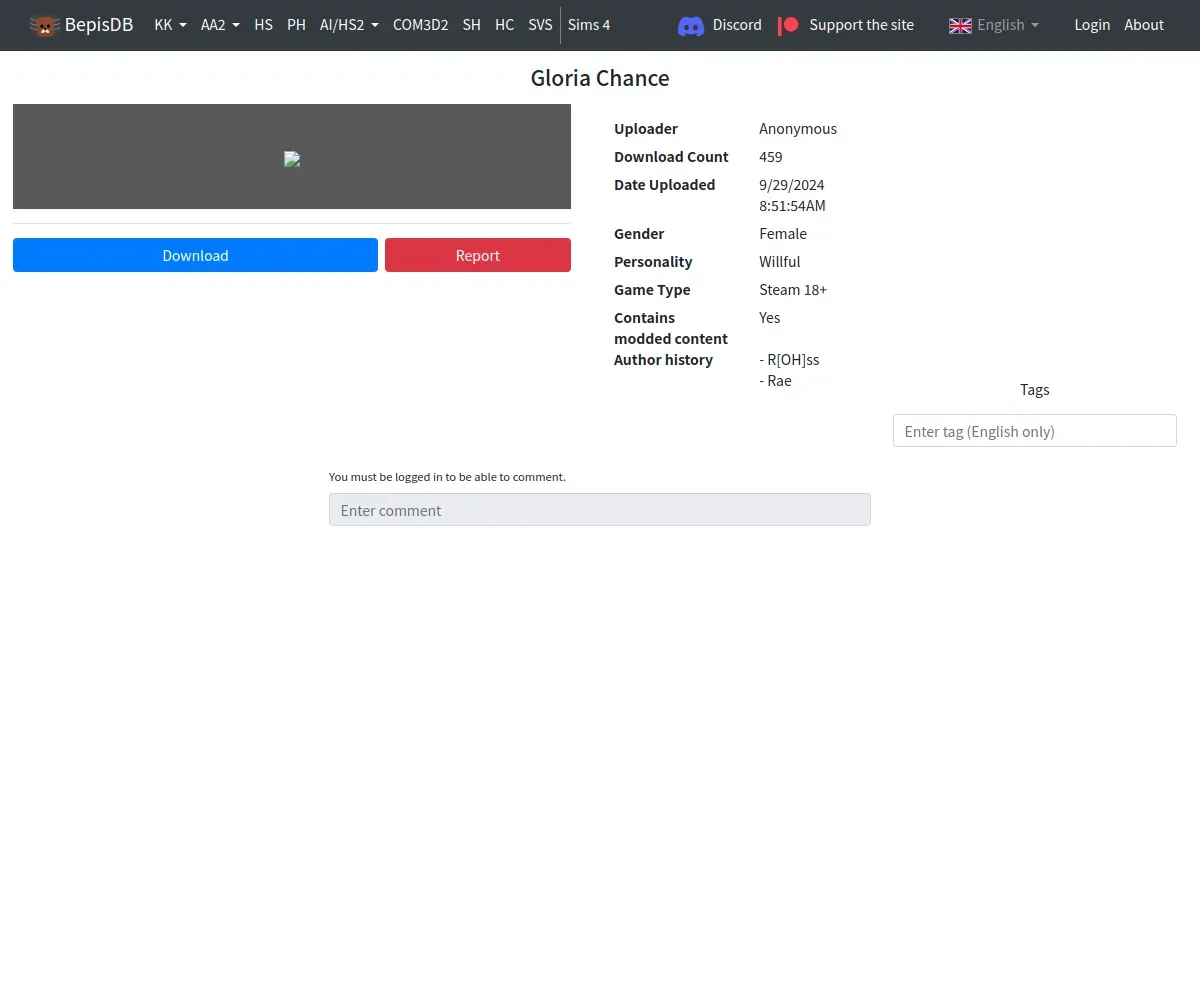This screenshot has width=1200, height=1000.
Task: Click author history entry Rae
Action: pyautogui.click(x=776, y=381)
